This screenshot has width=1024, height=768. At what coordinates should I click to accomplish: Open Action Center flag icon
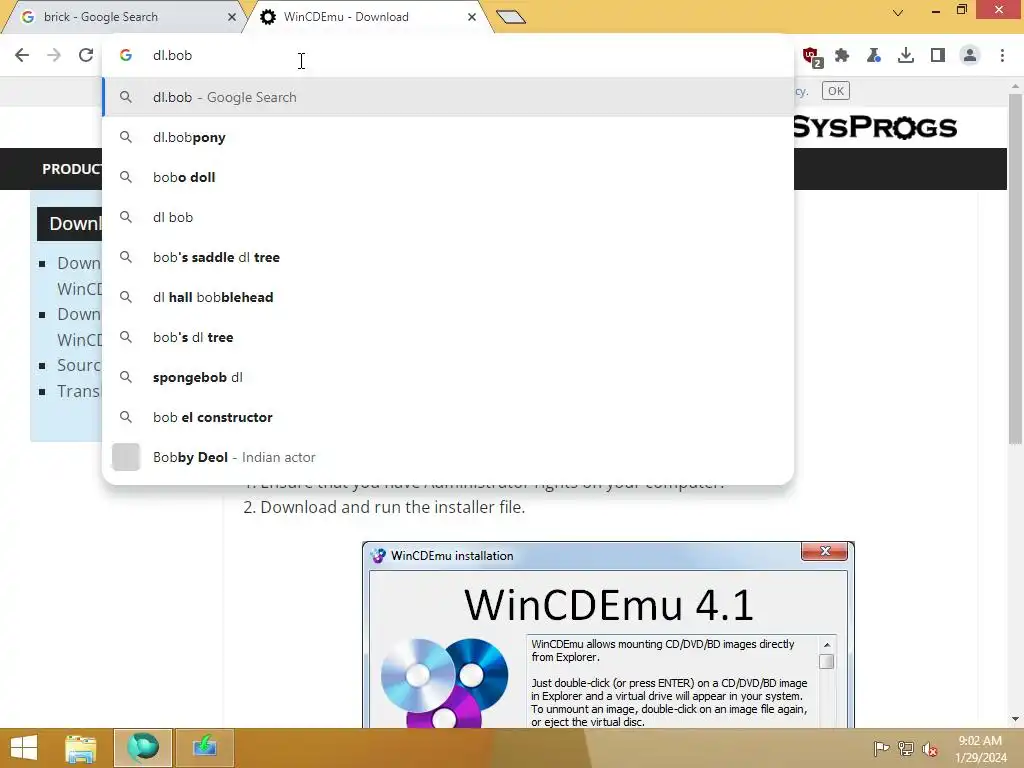click(x=881, y=748)
